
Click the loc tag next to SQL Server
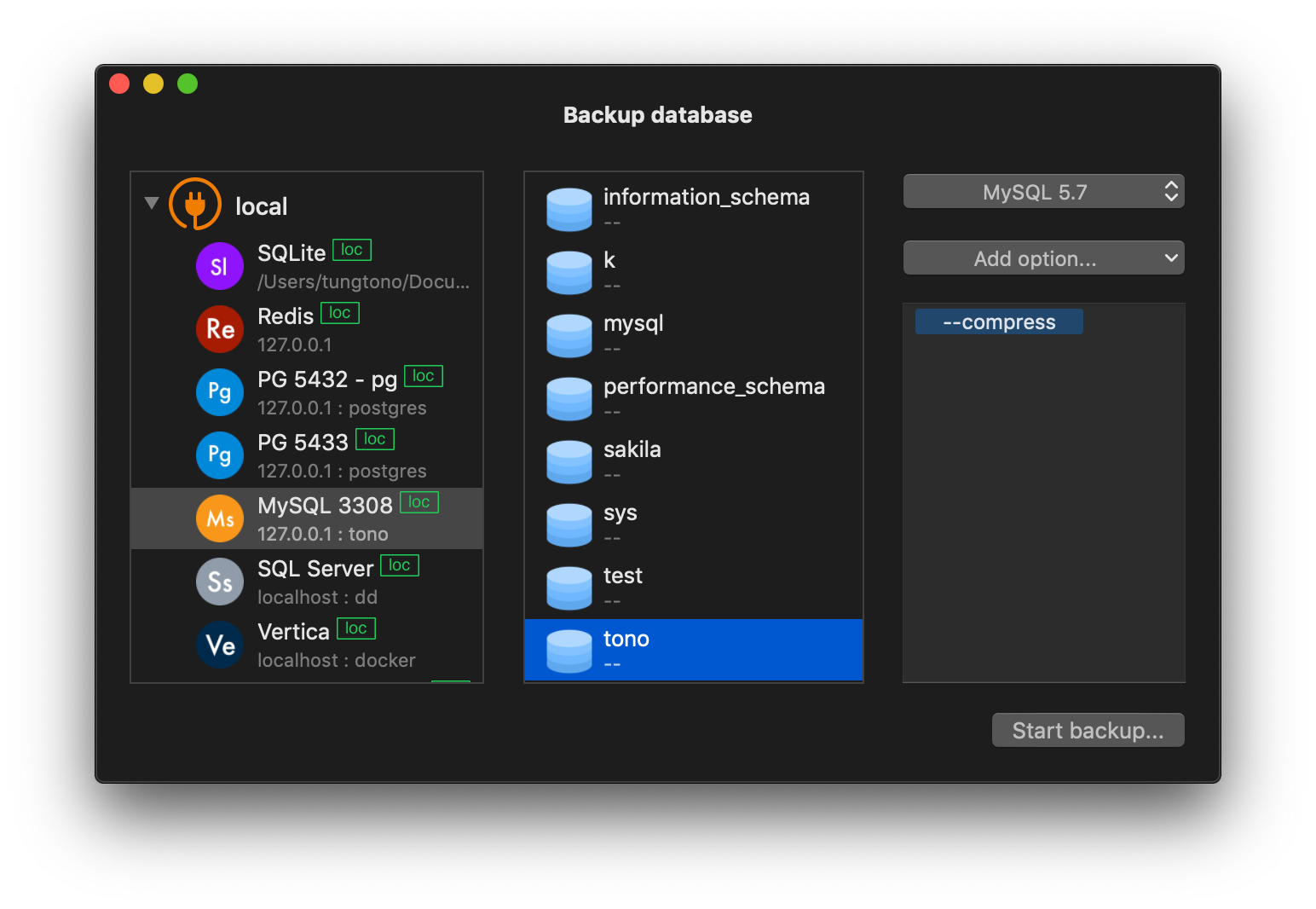(400, 565)
